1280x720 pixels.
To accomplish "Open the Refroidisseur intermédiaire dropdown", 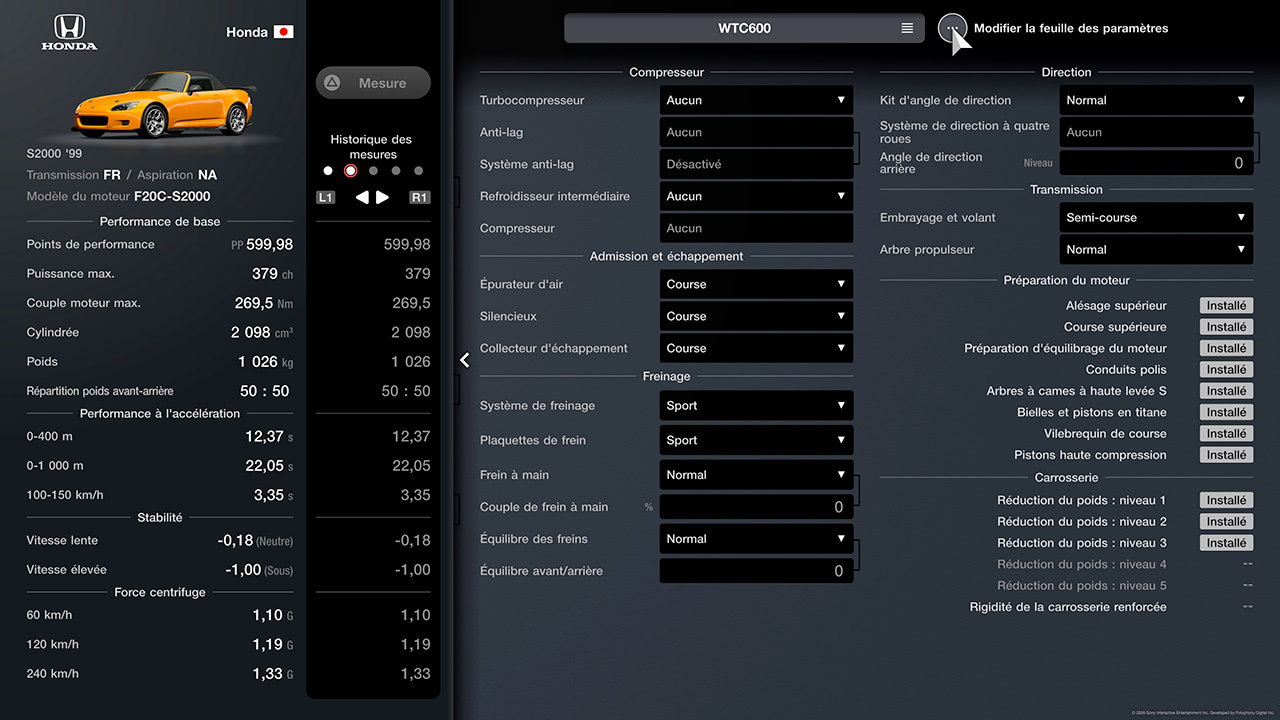I will click(756, 196).
